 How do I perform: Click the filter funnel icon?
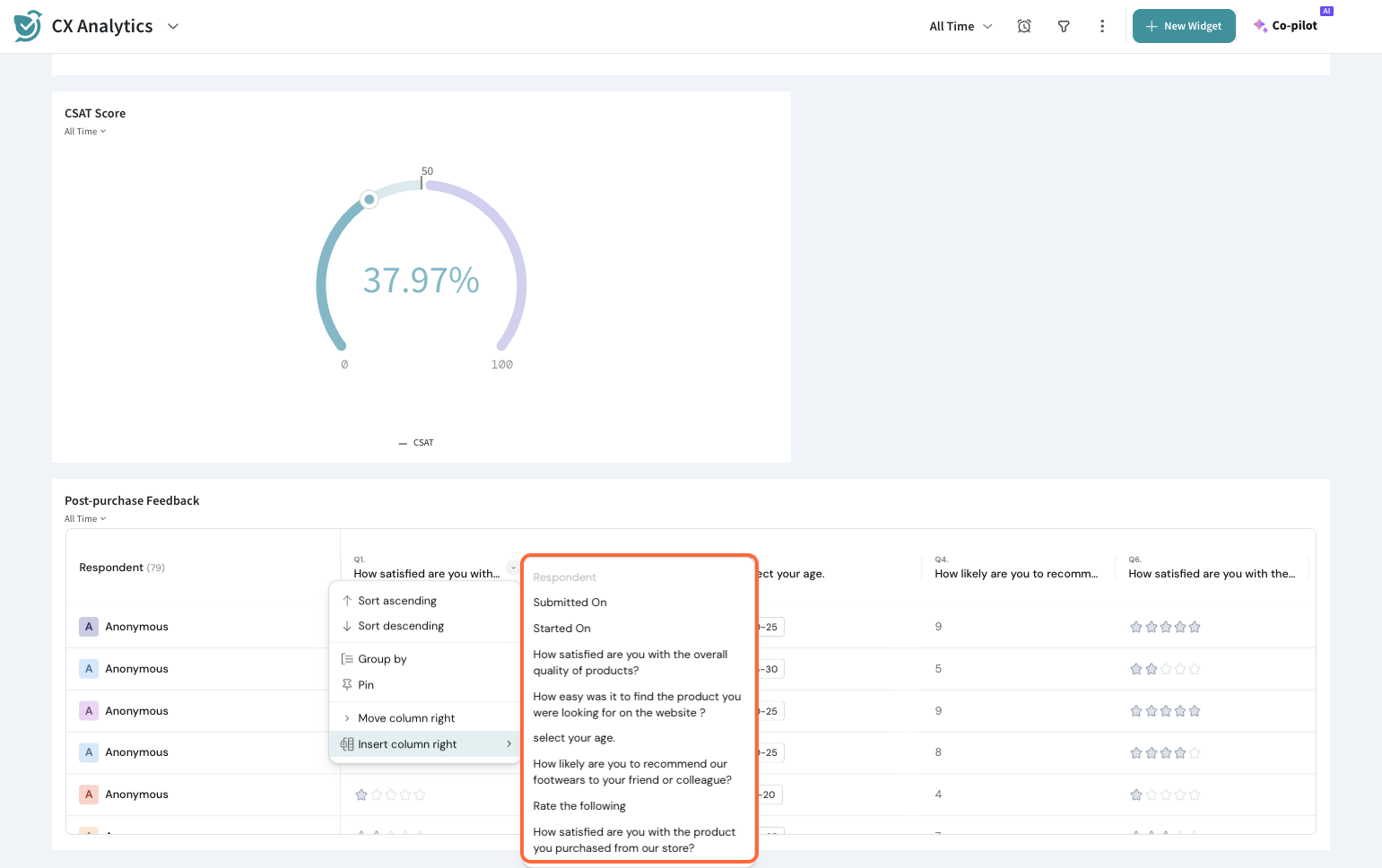tap(1063, 27)
